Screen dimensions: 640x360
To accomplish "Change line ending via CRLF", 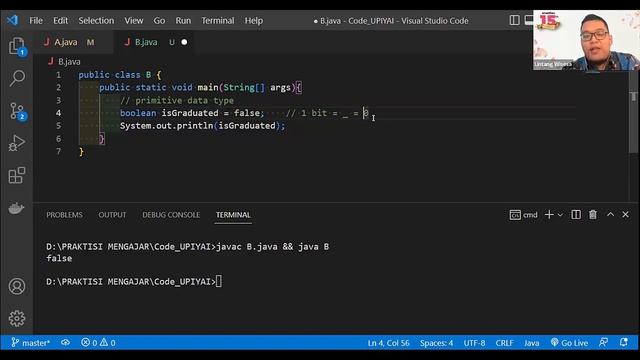I will [504, 343].
